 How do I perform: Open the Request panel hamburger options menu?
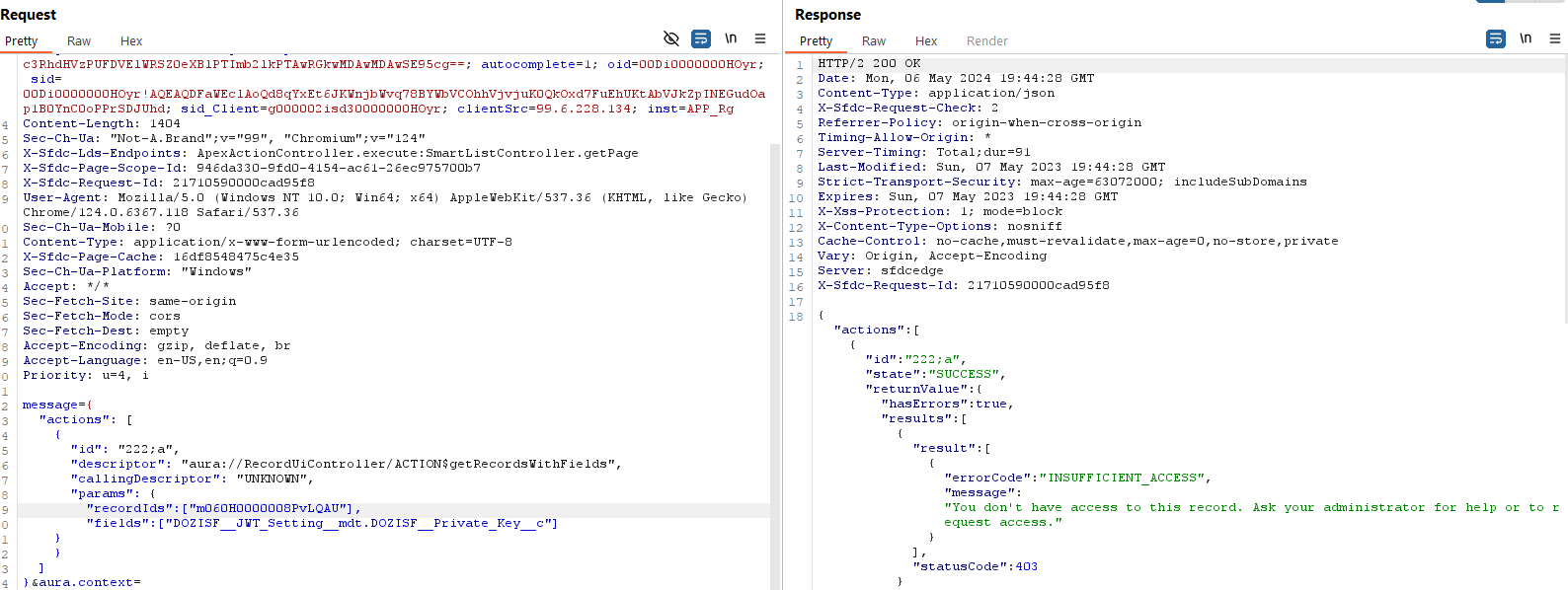(x=760, y=38)
